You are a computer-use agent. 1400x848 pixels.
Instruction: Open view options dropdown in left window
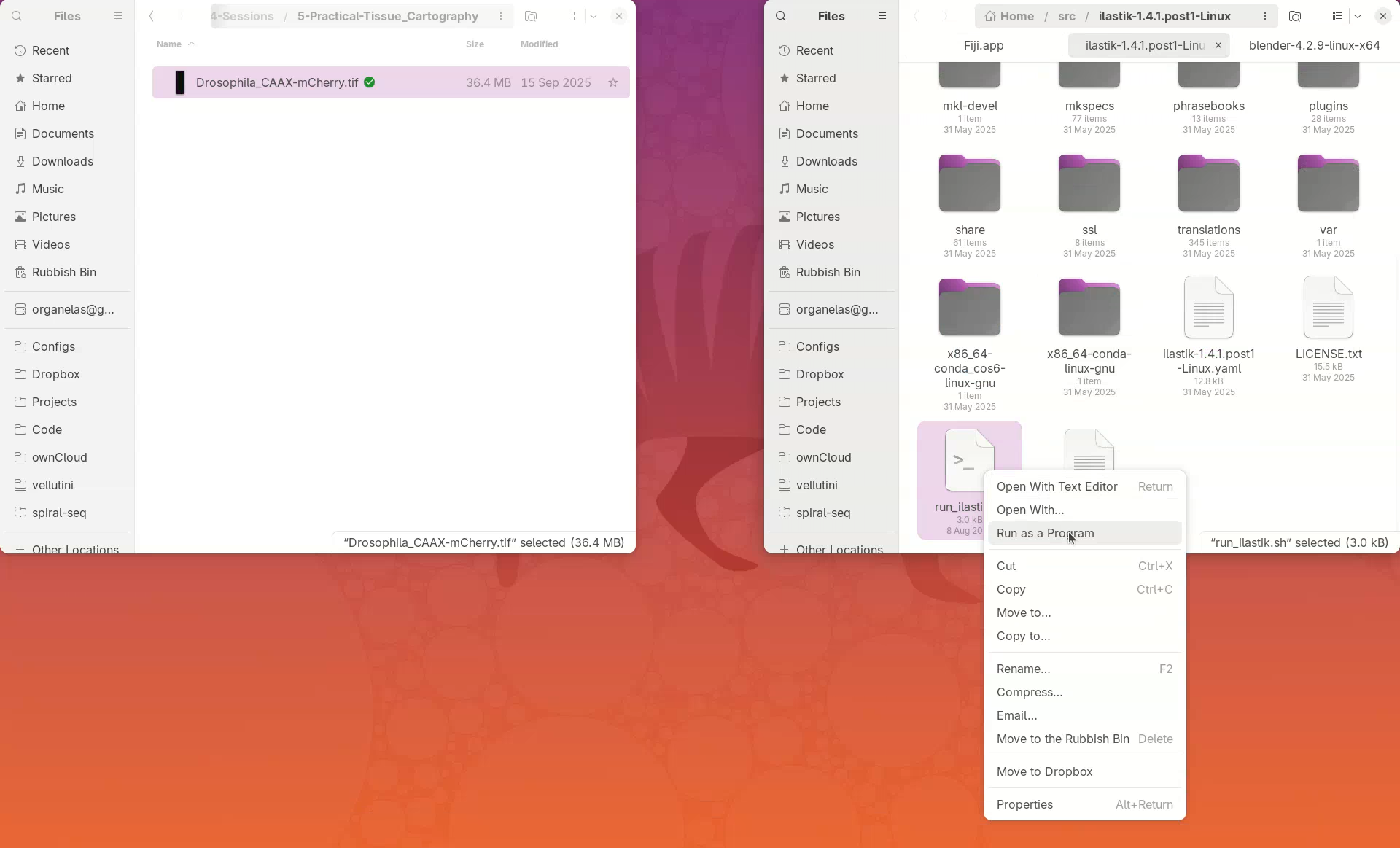click(594, 16)
